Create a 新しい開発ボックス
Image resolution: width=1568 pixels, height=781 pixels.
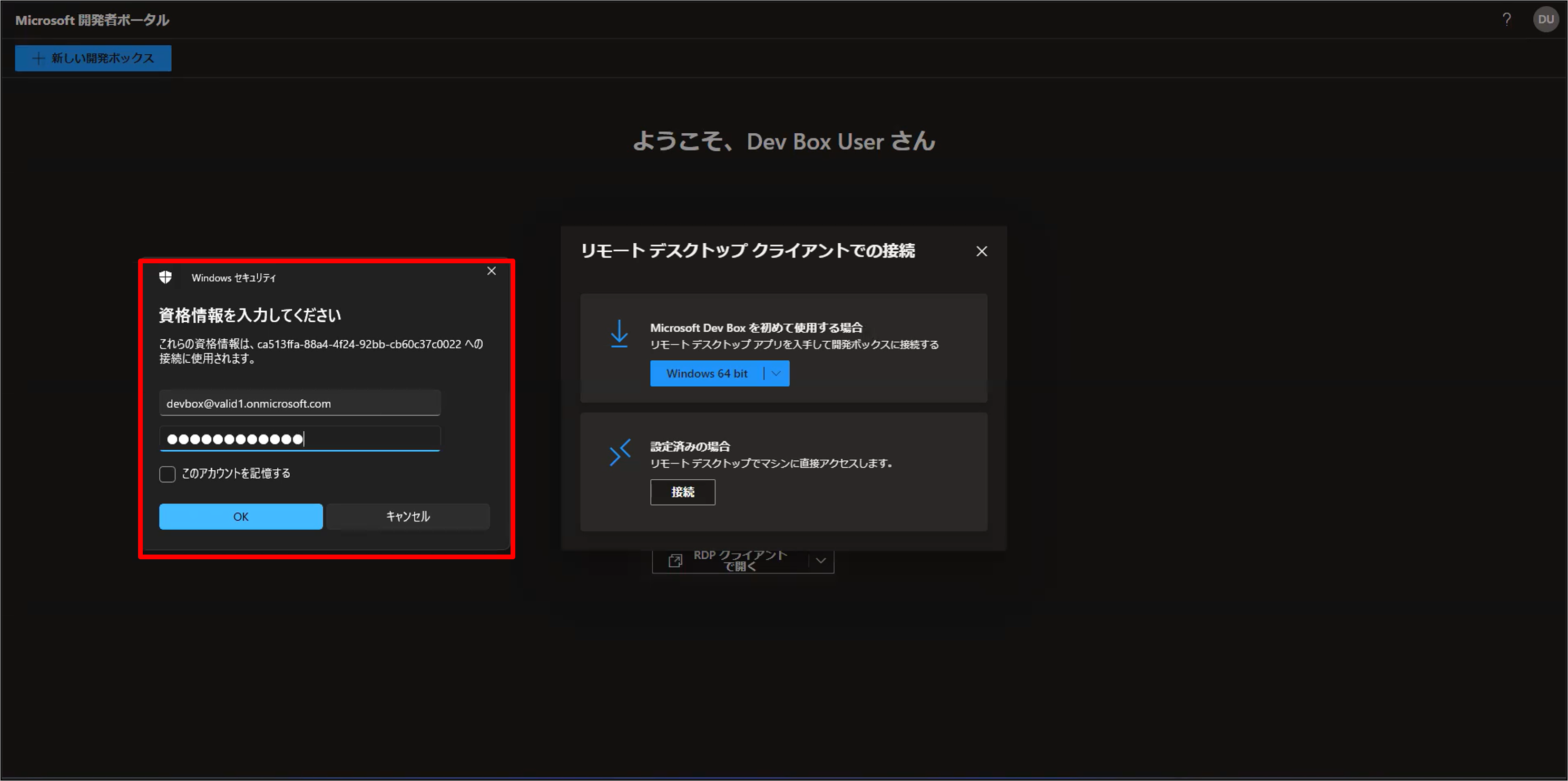[x=93, y=58]
